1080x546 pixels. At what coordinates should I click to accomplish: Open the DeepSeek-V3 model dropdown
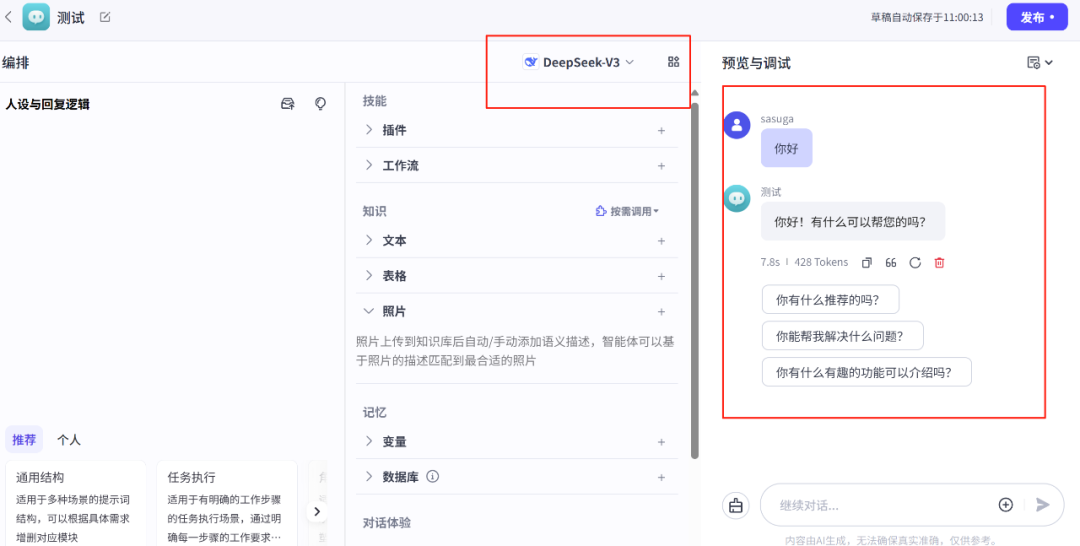click(x=579, y=63)
